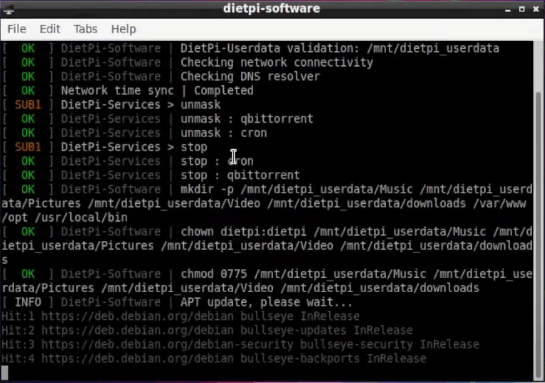Image resolution: width=545 pixels, height=383 pixels.
Task: Click the 'Hit:4' bullseye-backports line
Action: tap(214, 359)
